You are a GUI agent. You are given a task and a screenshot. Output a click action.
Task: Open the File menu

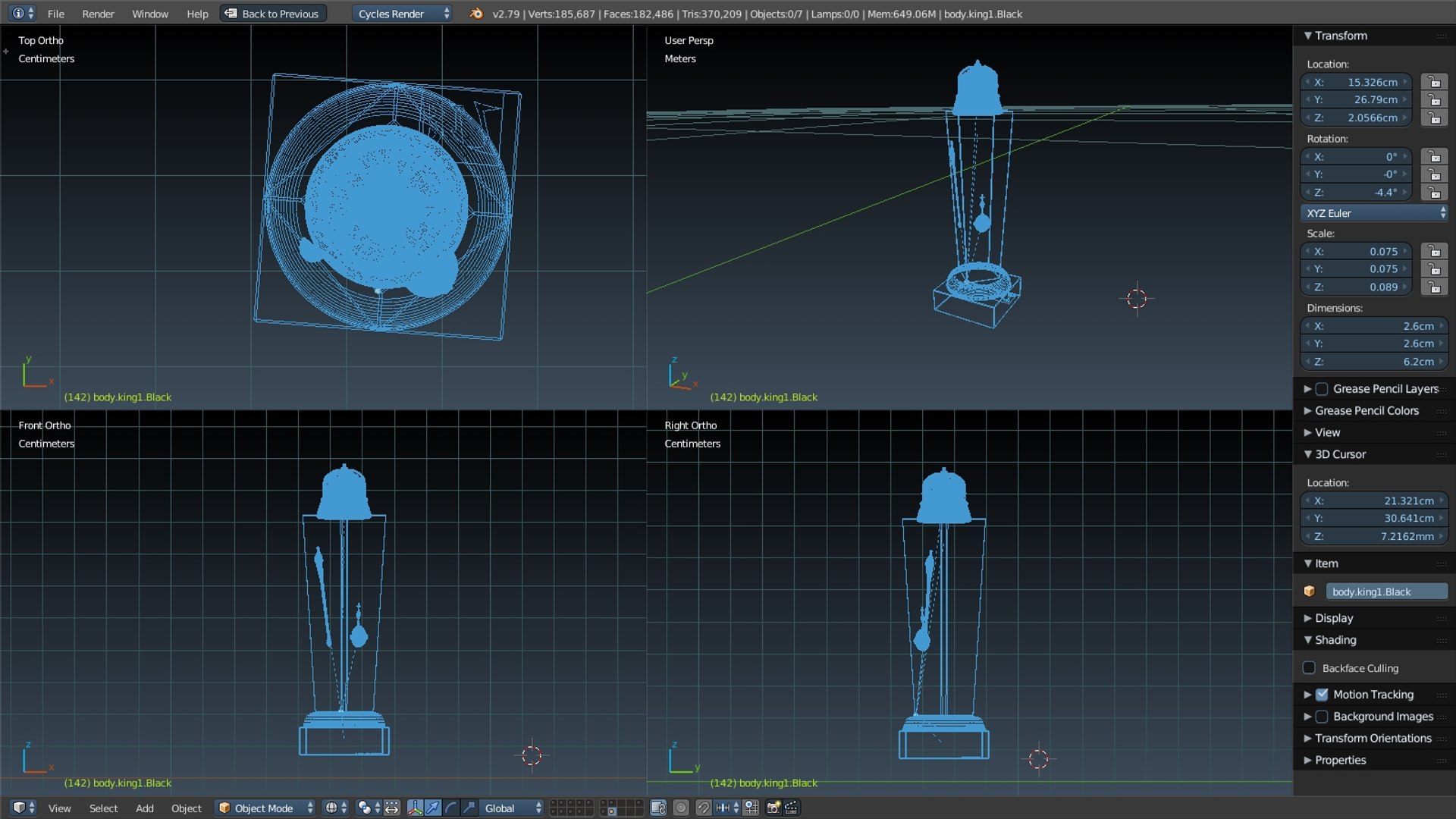coord(55,14)
